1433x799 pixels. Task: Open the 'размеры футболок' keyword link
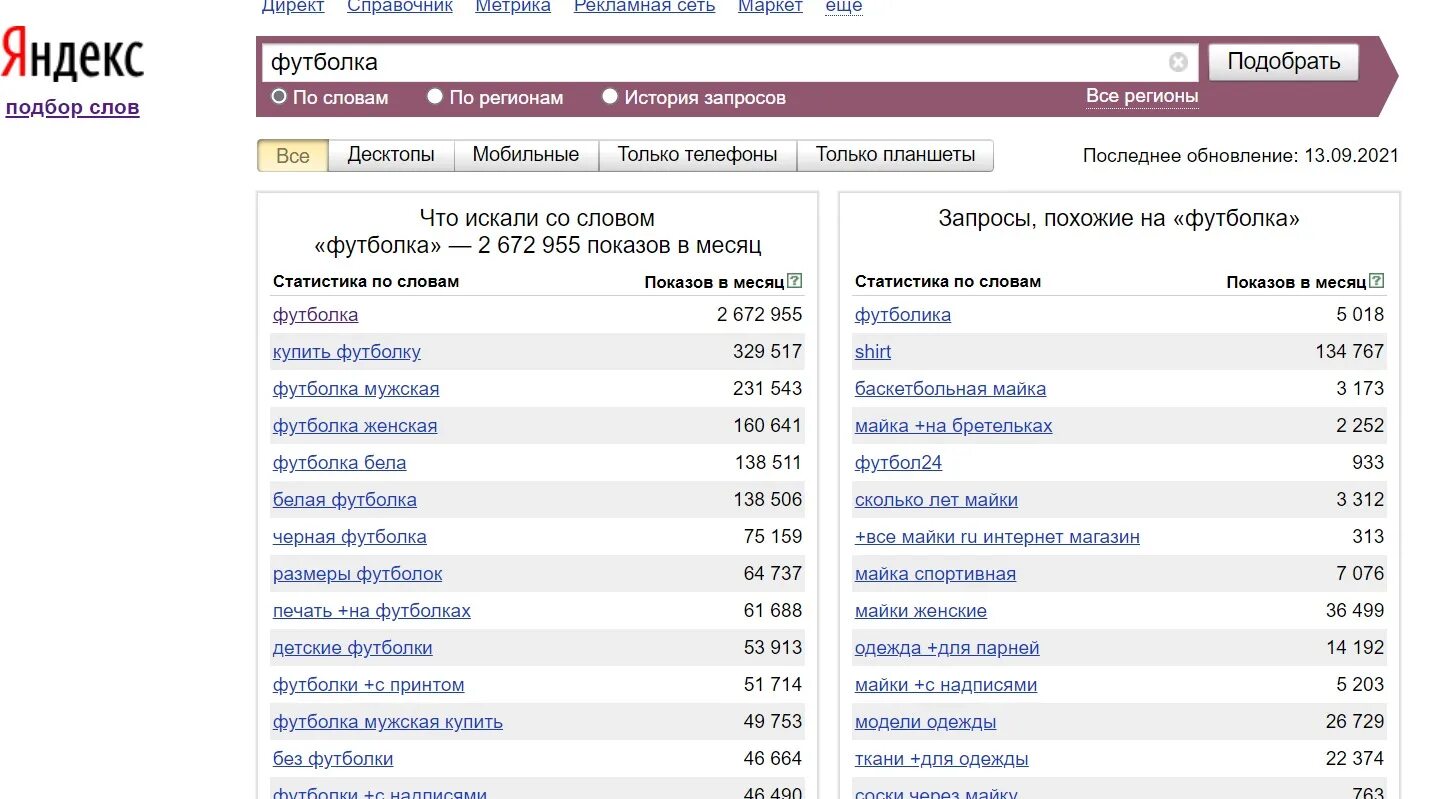point(357,574)
